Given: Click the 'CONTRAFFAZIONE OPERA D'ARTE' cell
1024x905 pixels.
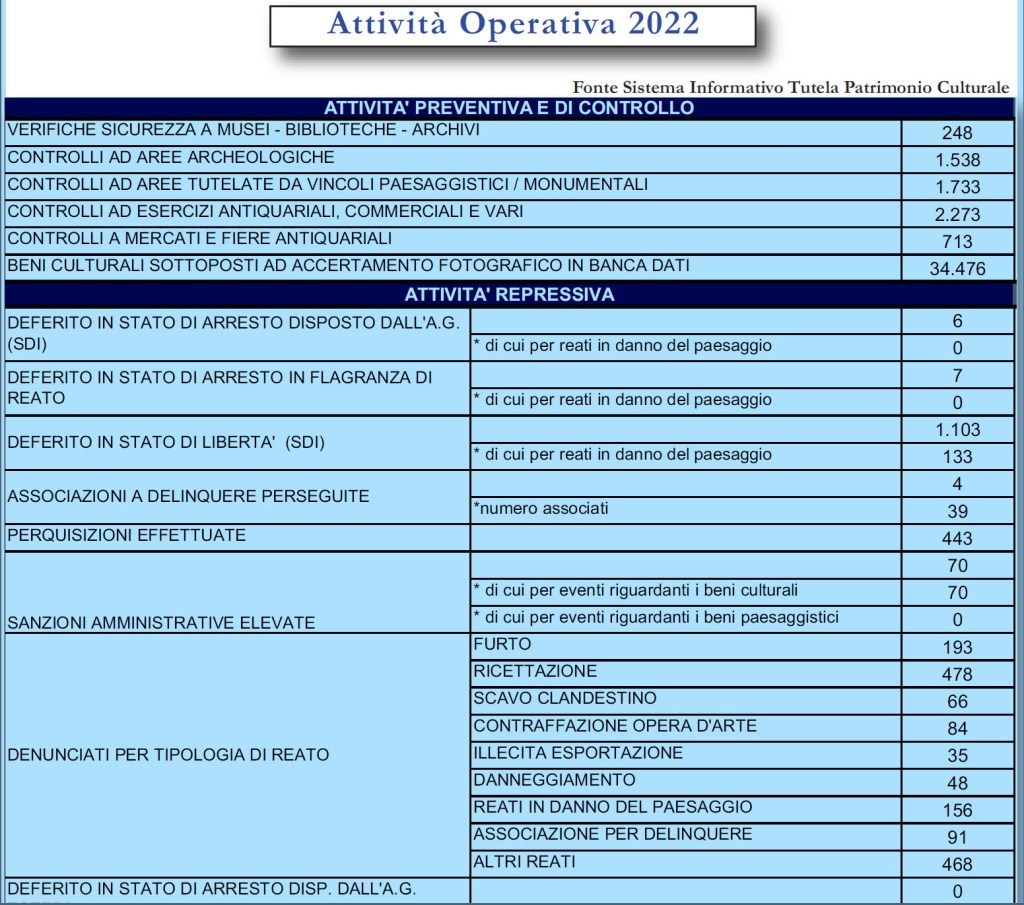Looking at the screenshot, I should pyautogui.click(x=615, y=726).
